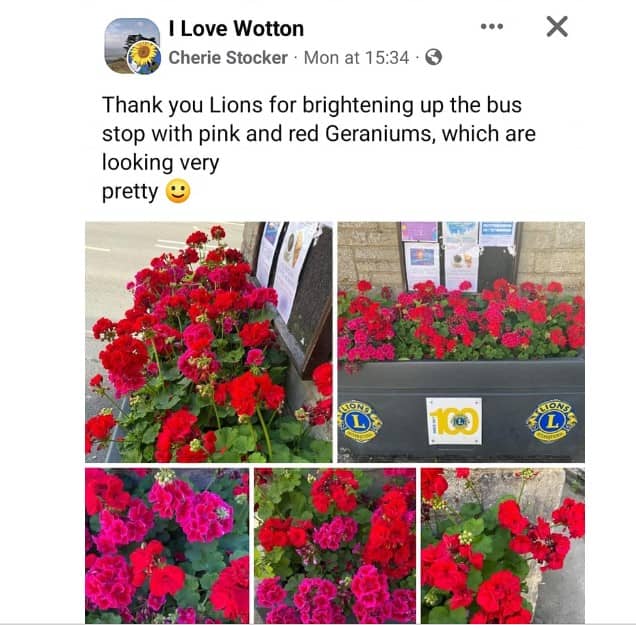
Task: Open Cherie Stocker's profile link
Action: [228, 58]
